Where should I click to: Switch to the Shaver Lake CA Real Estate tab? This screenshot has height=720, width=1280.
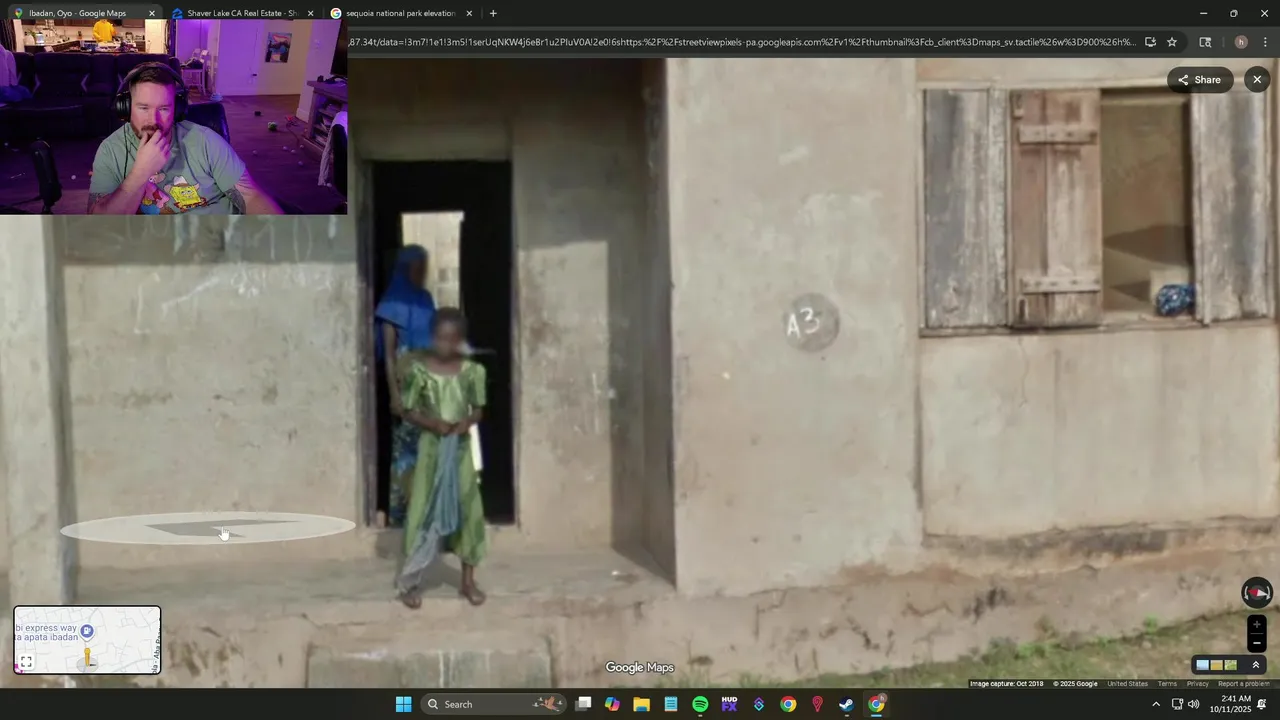coord(242,13)
